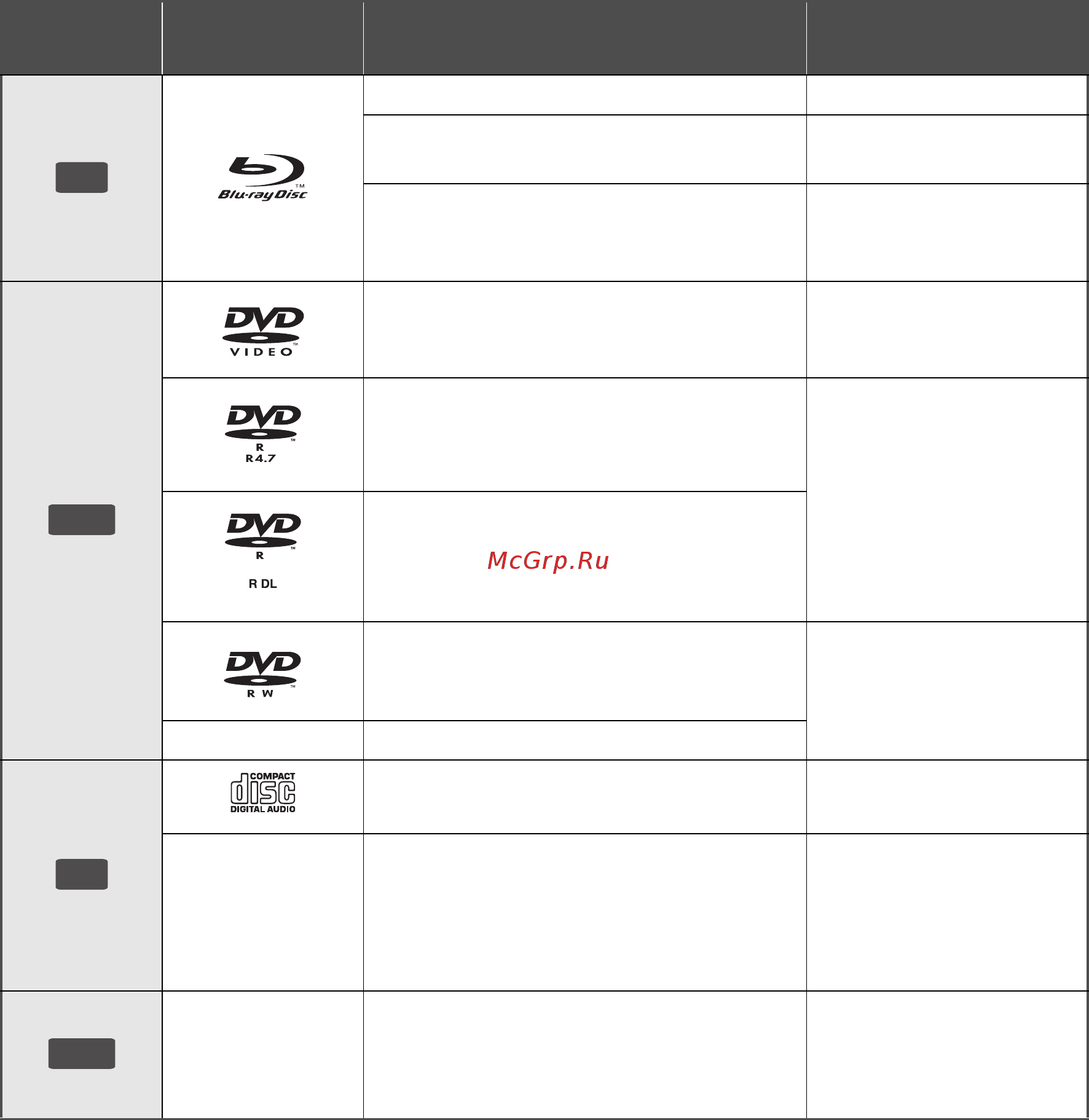Click the dark badge in the DVD row
This screenshot has height=1120, width=1089.
click(x=82, y=520)
